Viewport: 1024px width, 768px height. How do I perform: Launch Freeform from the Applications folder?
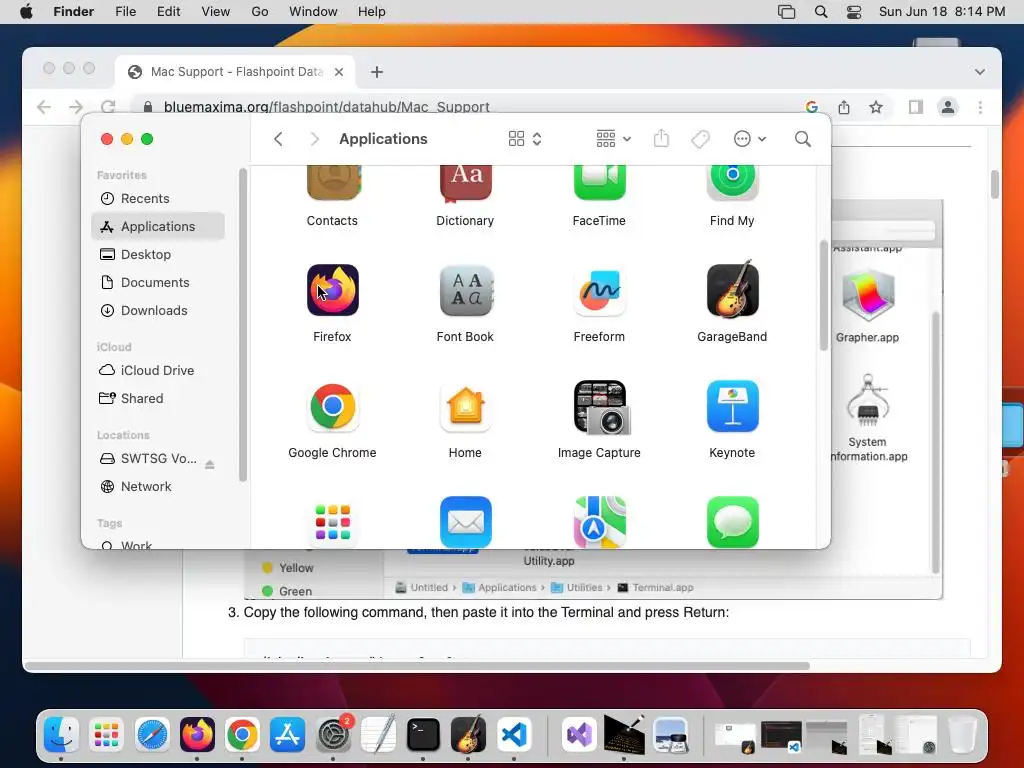tap(599, 290)
